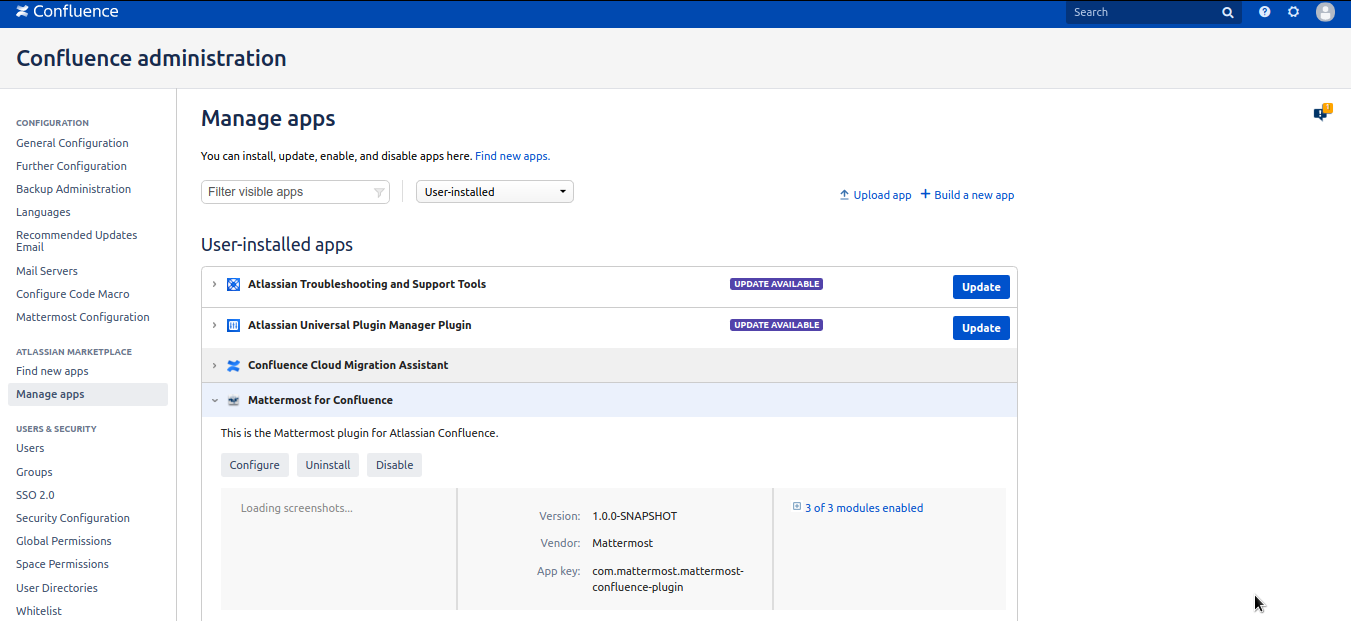Viewport: 1351px width, 621px height.
Task: Click the Confluence administration heading
Action: coord(151,58)
